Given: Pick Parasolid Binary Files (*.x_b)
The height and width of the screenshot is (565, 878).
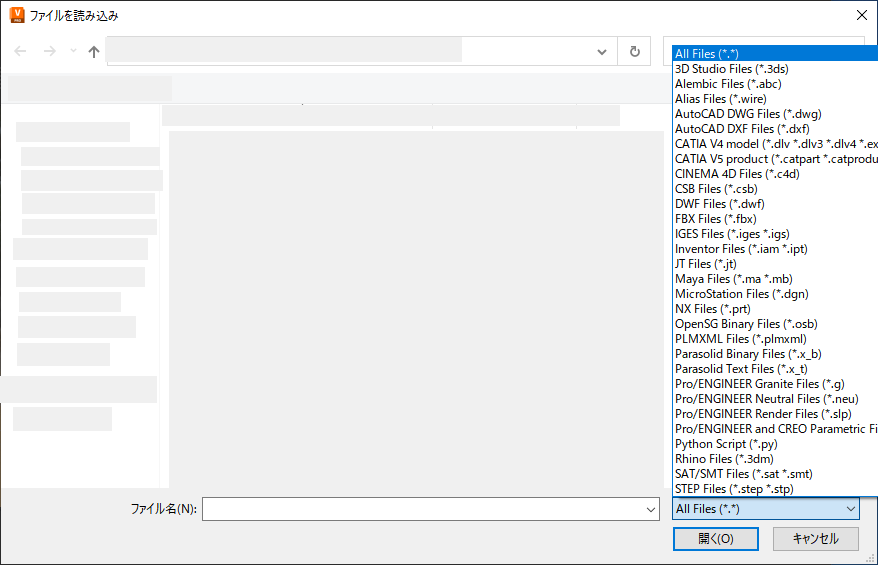Looking at the screenshot, I should [x=775, y=354].
